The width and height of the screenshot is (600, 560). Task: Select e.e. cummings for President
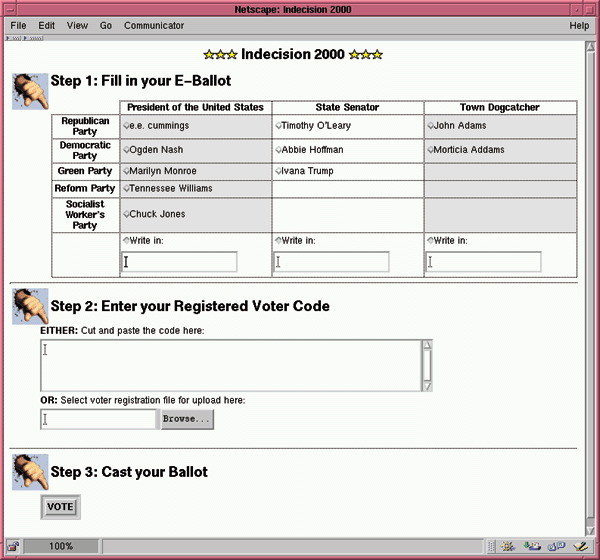(x=126, y=127)
